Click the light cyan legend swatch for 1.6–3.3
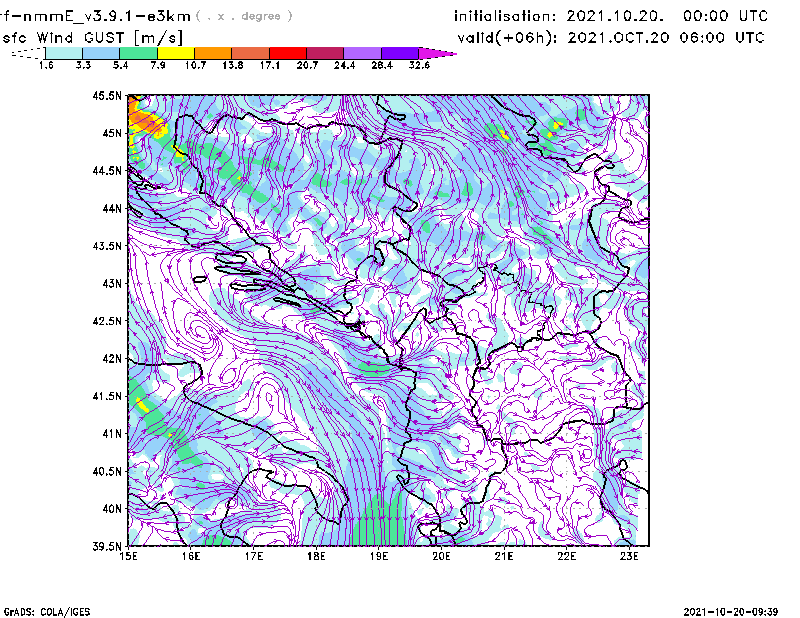The width and height of the screenshot is (800, 618). pyautogui.click(x=64, y=53)
